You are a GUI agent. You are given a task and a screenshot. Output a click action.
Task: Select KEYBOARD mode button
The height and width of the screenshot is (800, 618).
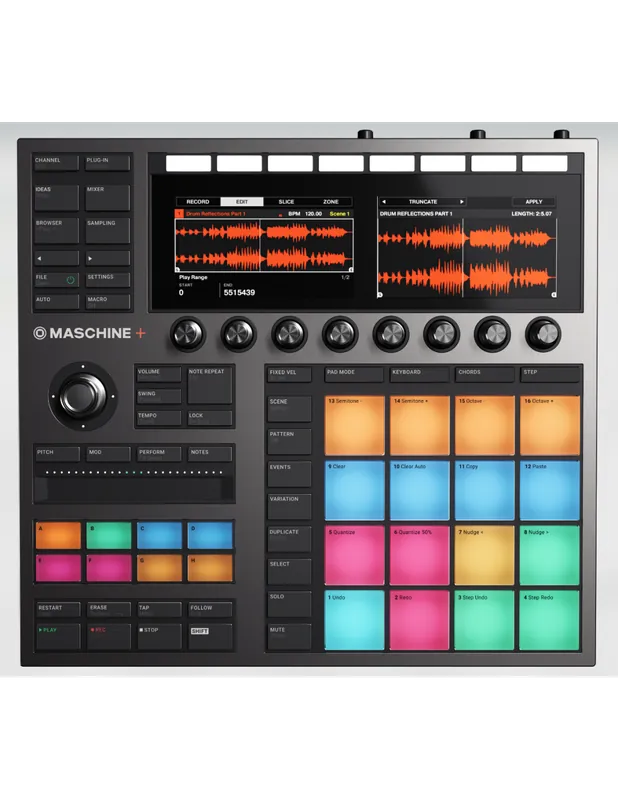tap(419, 374)
